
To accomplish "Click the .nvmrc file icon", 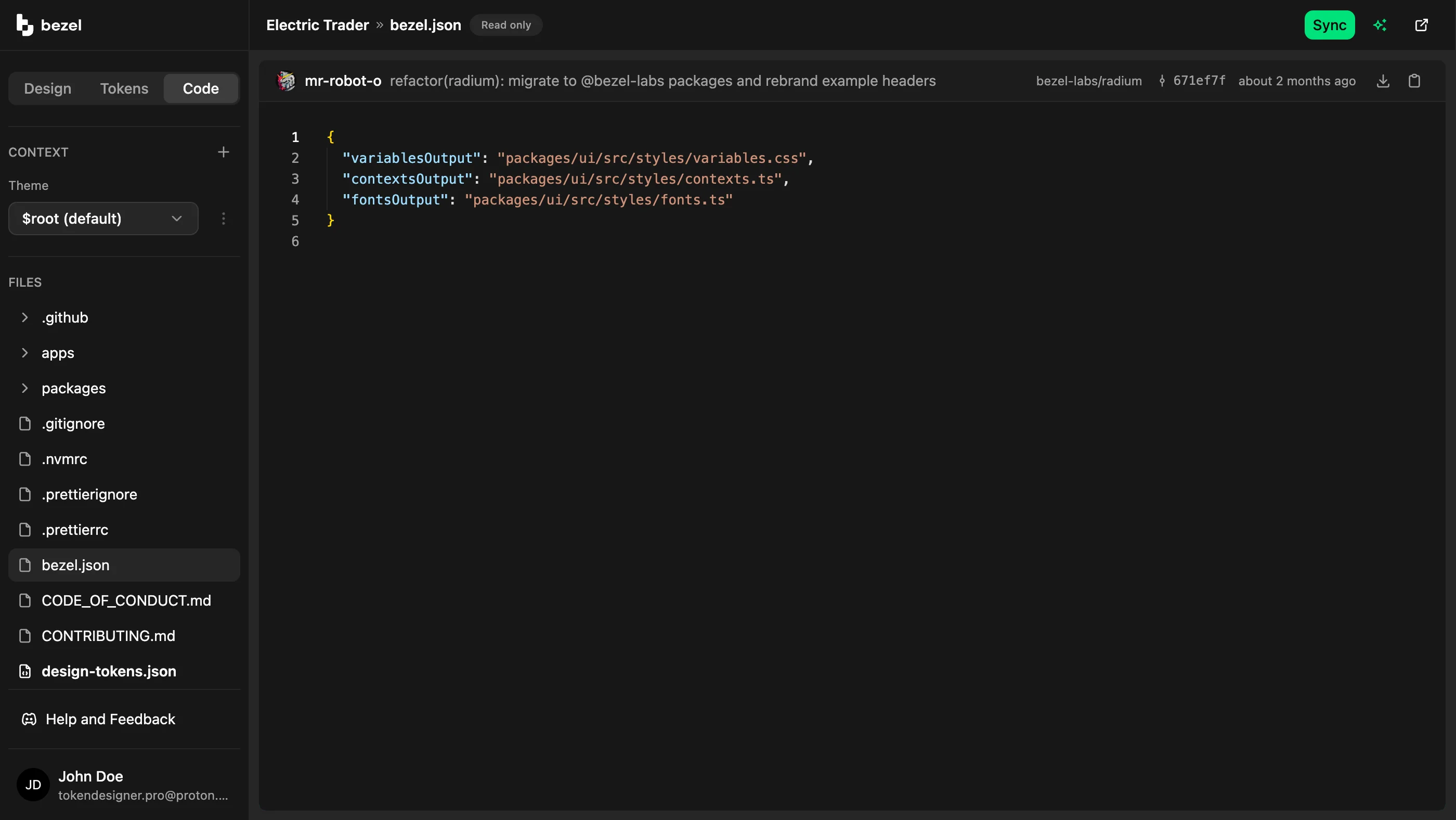I will pyautogui.click(x=25, y=458).
